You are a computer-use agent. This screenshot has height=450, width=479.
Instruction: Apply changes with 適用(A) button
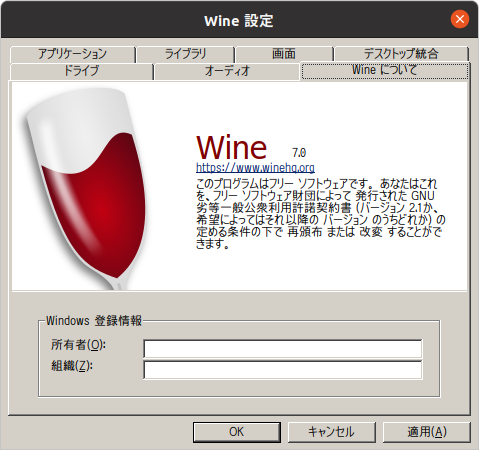[427, 432]
